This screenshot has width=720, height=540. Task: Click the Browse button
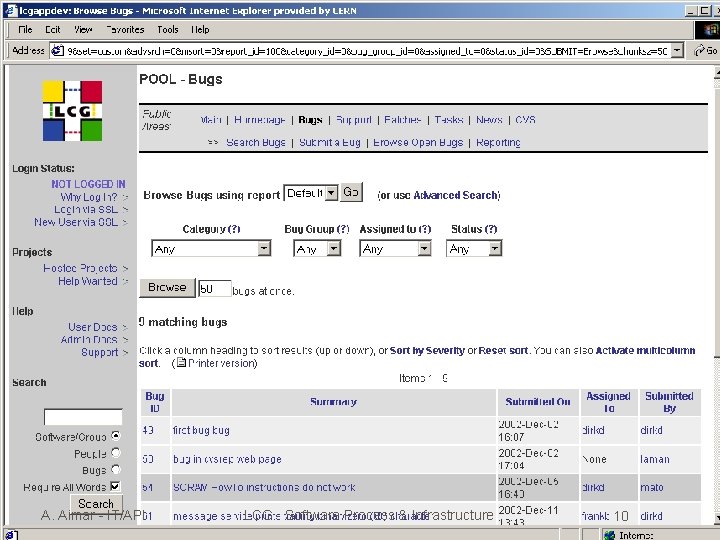point(167,287)
